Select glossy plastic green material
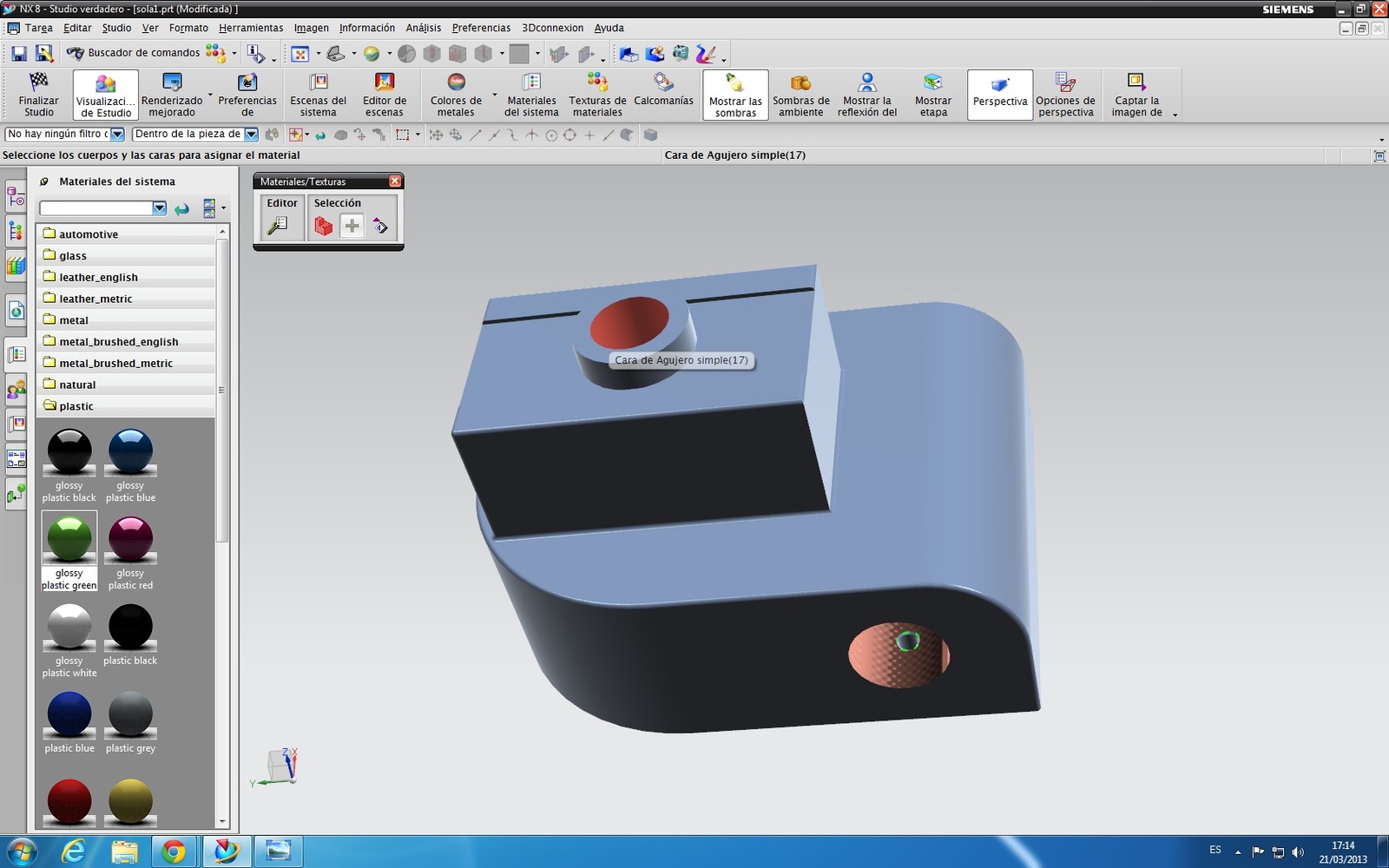The height and width of the screenshot is (868, 1389). pyautogui.click(x=69, y=552)
